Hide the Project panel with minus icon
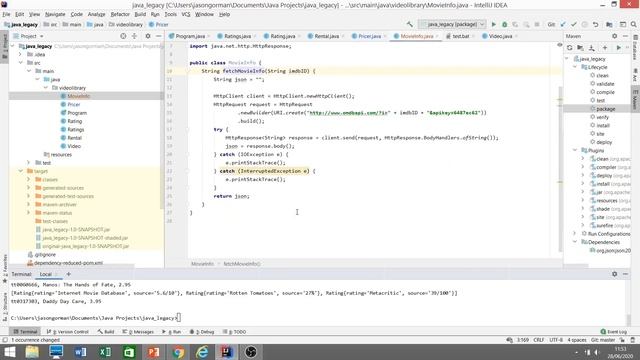640x360 pixels. [158, 36]
